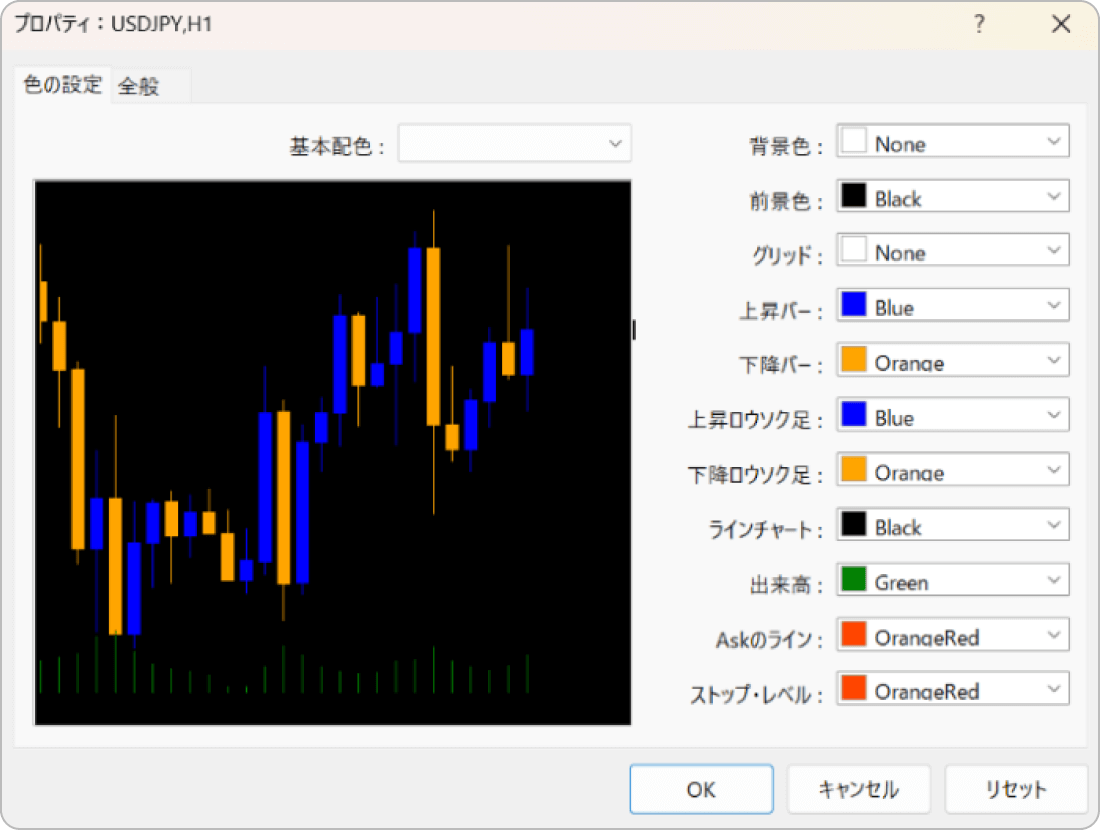Image resolution: width=1100 pixels, height=830 pixels.
Task: Click the 背景色 white color swatch
Action: coord(854,140)
